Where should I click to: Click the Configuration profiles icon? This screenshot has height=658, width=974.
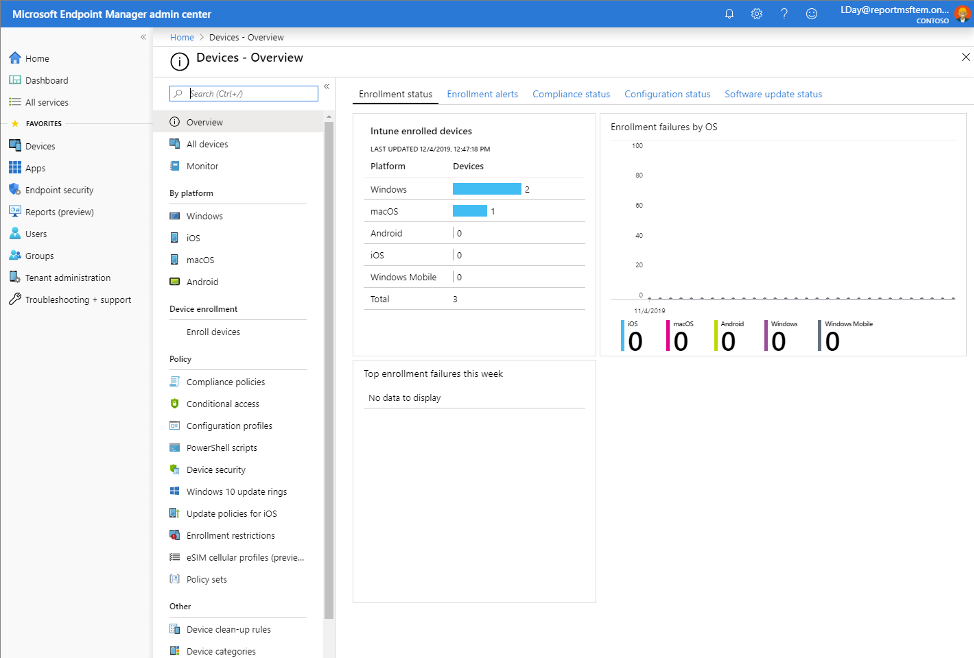point(175,426)
